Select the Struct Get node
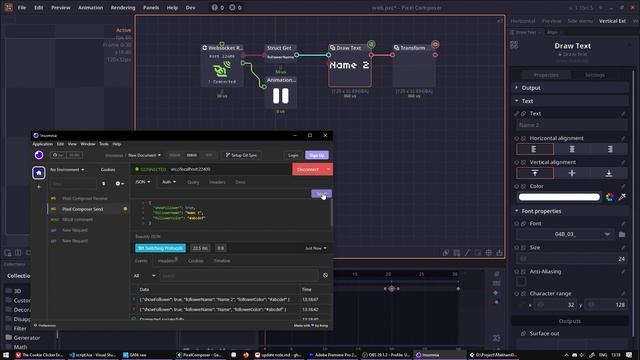 [280, 53]
